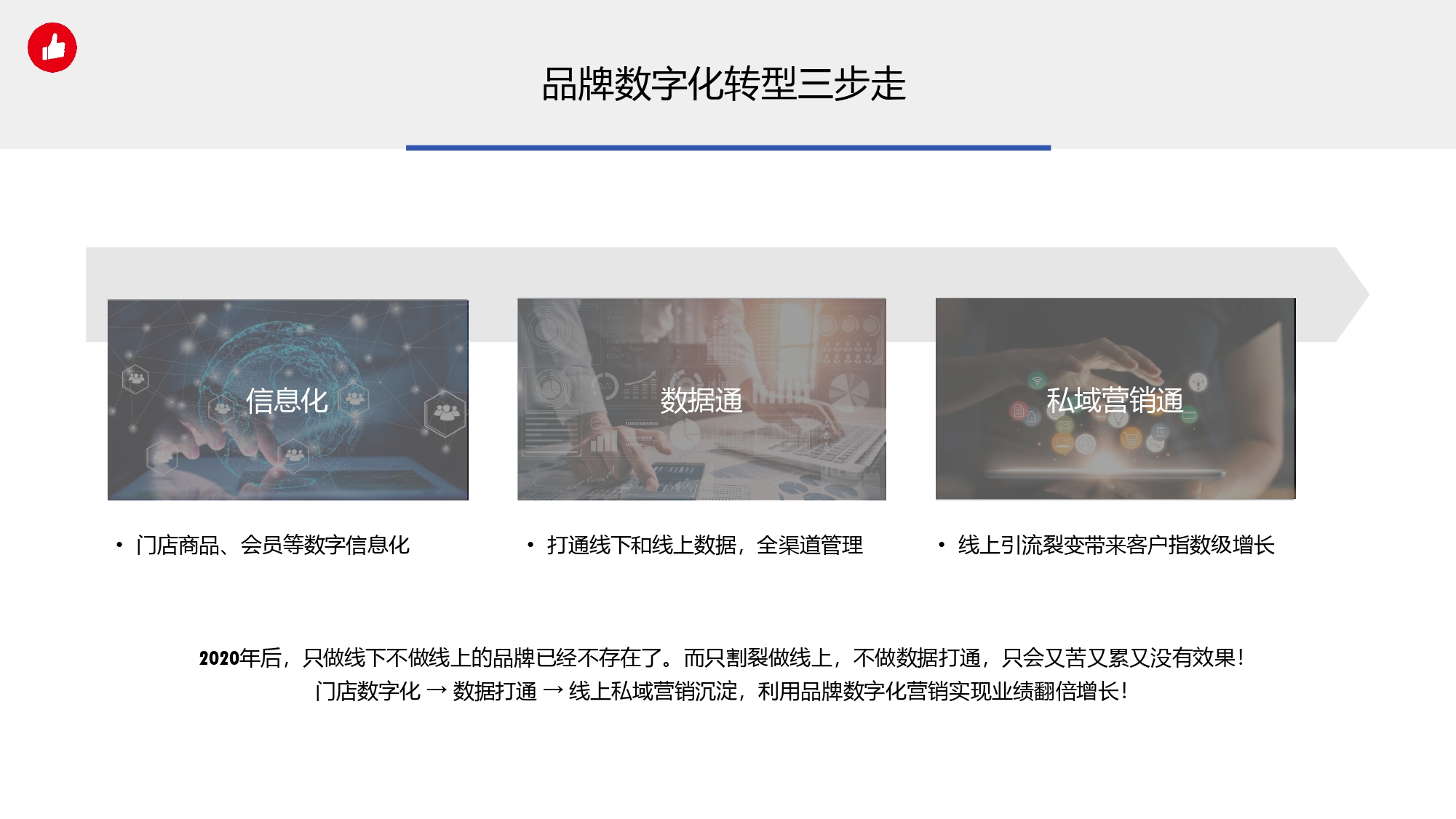1456x819 pixels.
Task: Click the bullet text 线上引流裂变带来客户指数级增长
Action: coord(1115,545)
